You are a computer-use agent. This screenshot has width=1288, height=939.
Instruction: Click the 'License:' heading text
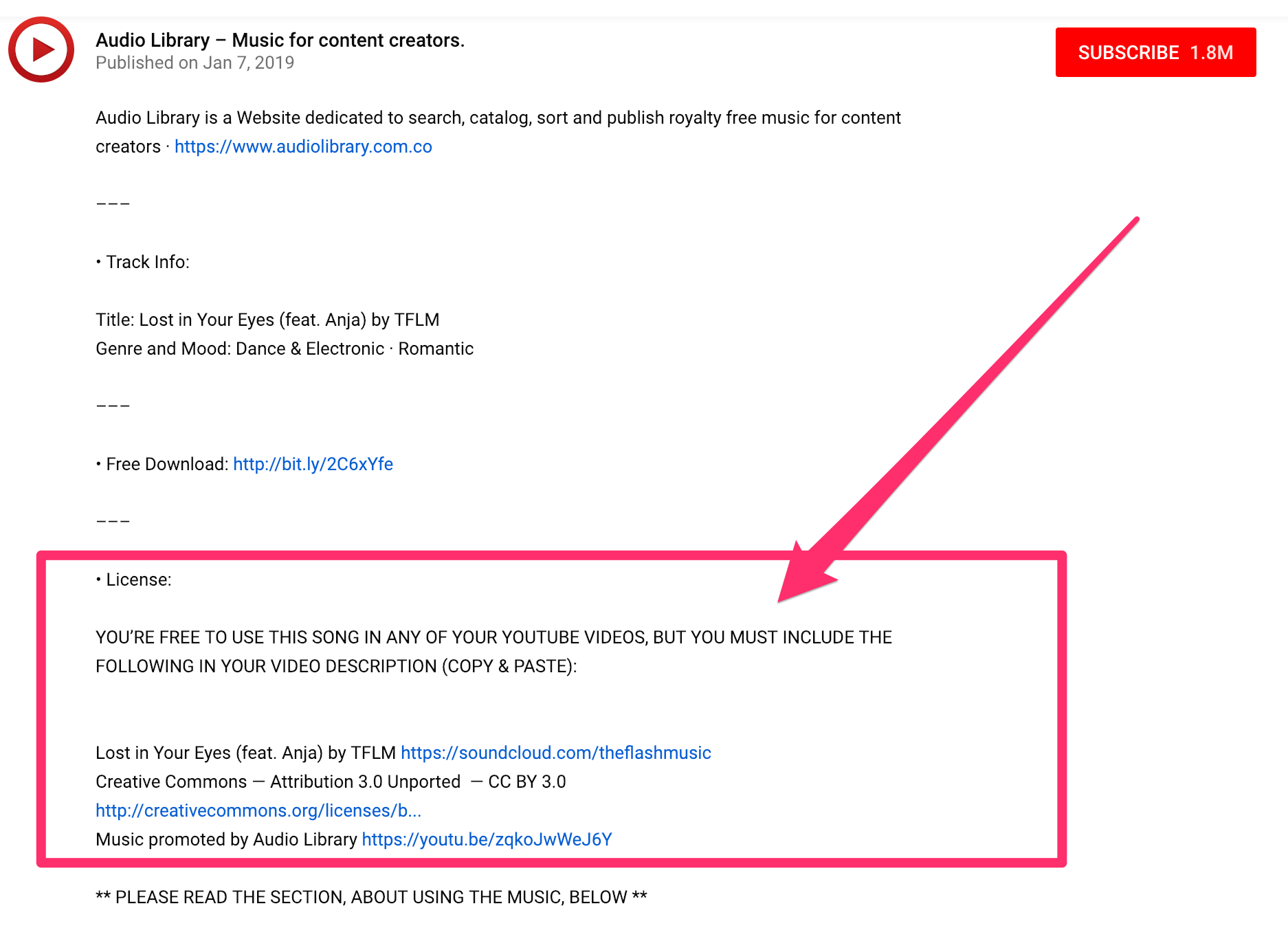pos(138,579)
